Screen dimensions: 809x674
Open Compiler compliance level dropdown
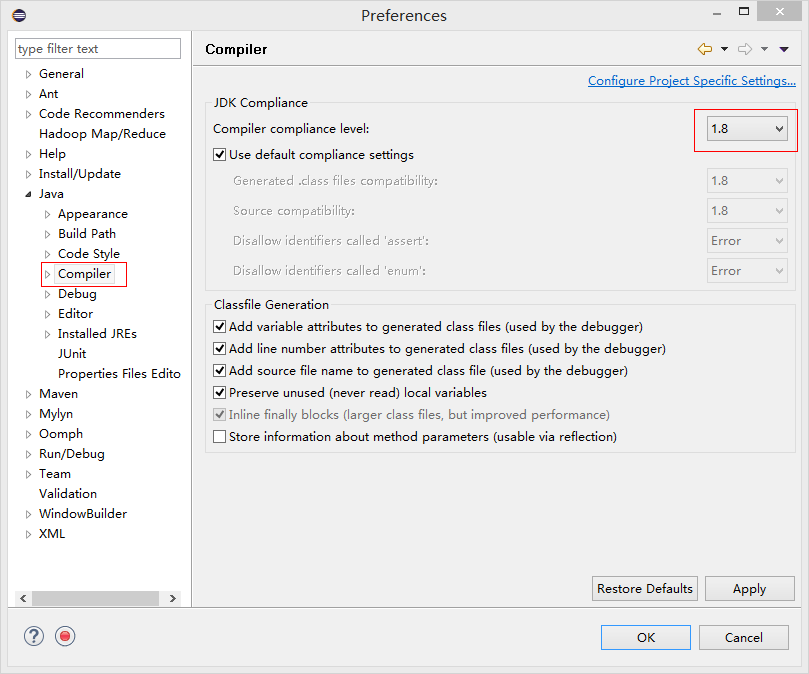747,129
